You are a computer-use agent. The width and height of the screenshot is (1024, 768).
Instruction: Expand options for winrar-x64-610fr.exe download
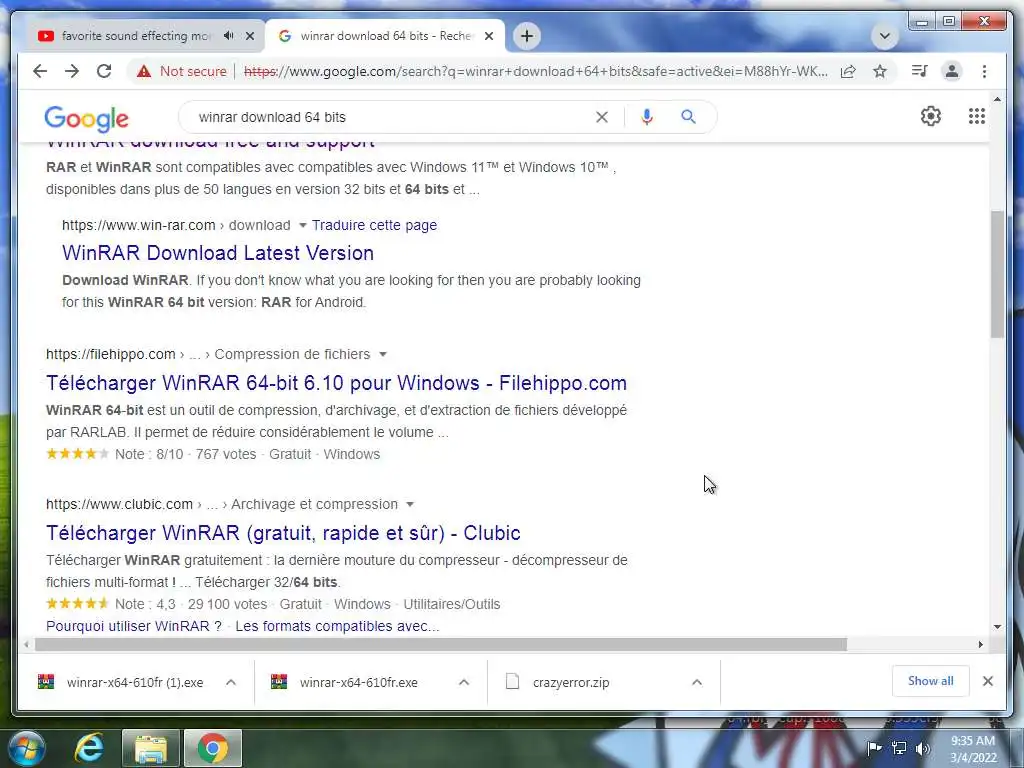(x=464, y=682)
